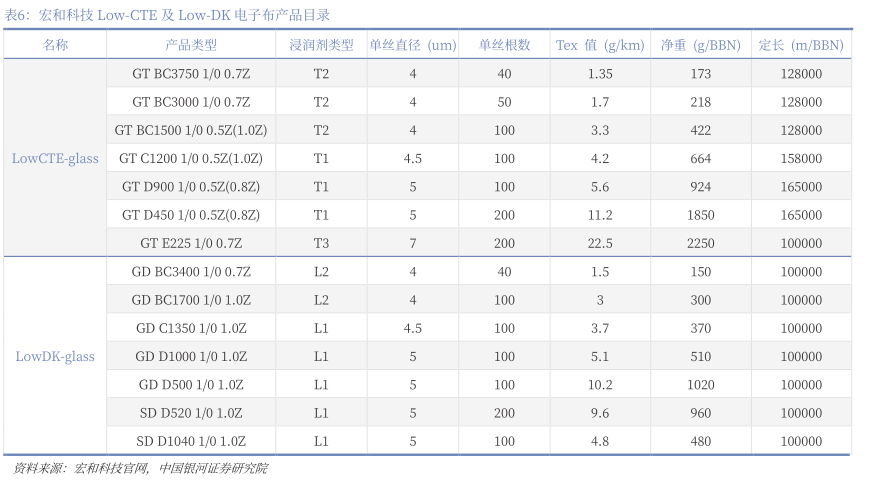
Task: Click the 资料来源 source note text
Action: point(140,468)
